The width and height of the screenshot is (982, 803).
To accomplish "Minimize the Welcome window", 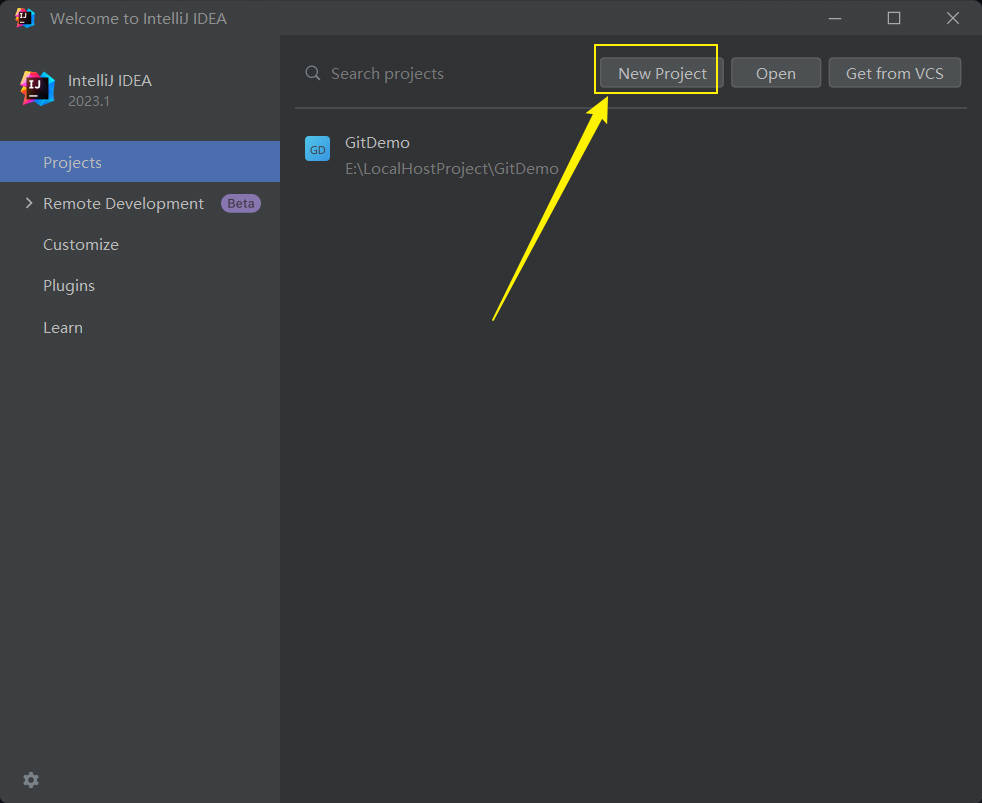I will click(x=835, y=18).
